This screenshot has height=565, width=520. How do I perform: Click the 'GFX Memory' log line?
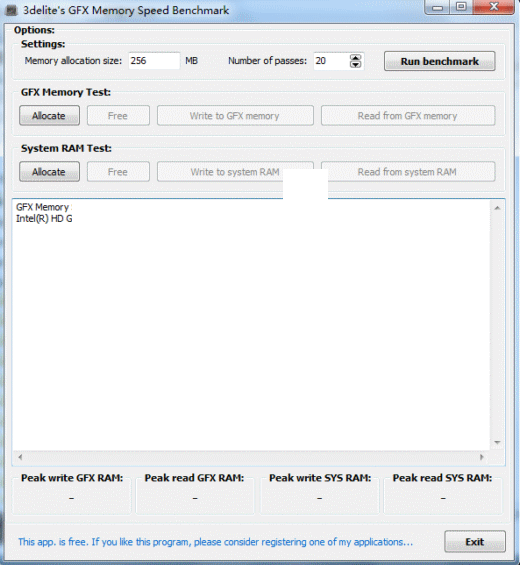(x=43, y=207)
